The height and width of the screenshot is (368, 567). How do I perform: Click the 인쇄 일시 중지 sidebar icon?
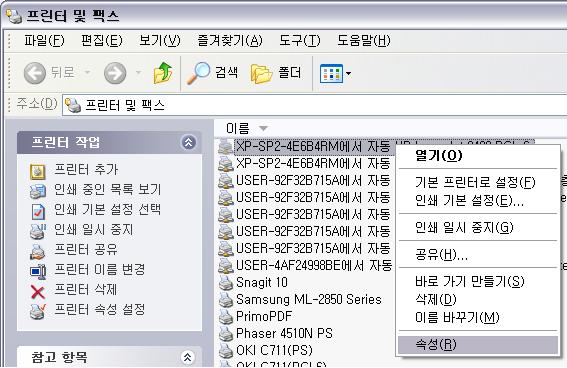[38, 232]
